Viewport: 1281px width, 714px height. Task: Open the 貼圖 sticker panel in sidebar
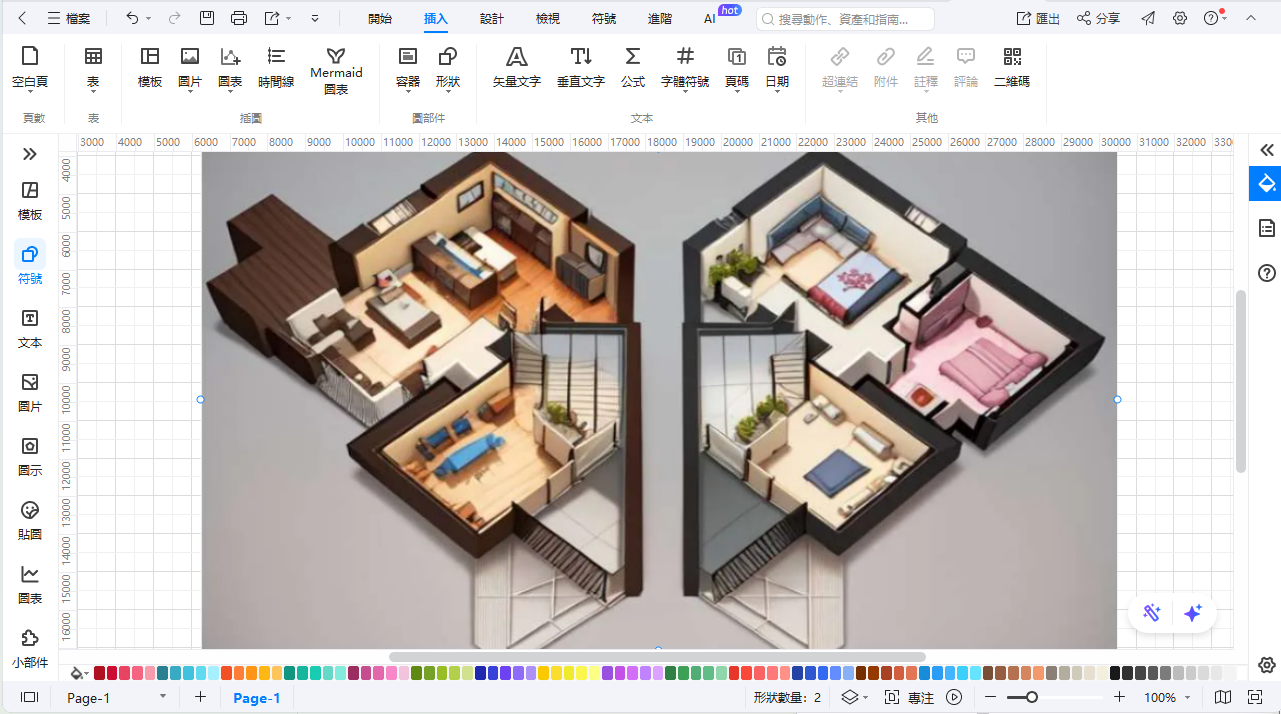[30, 521]
